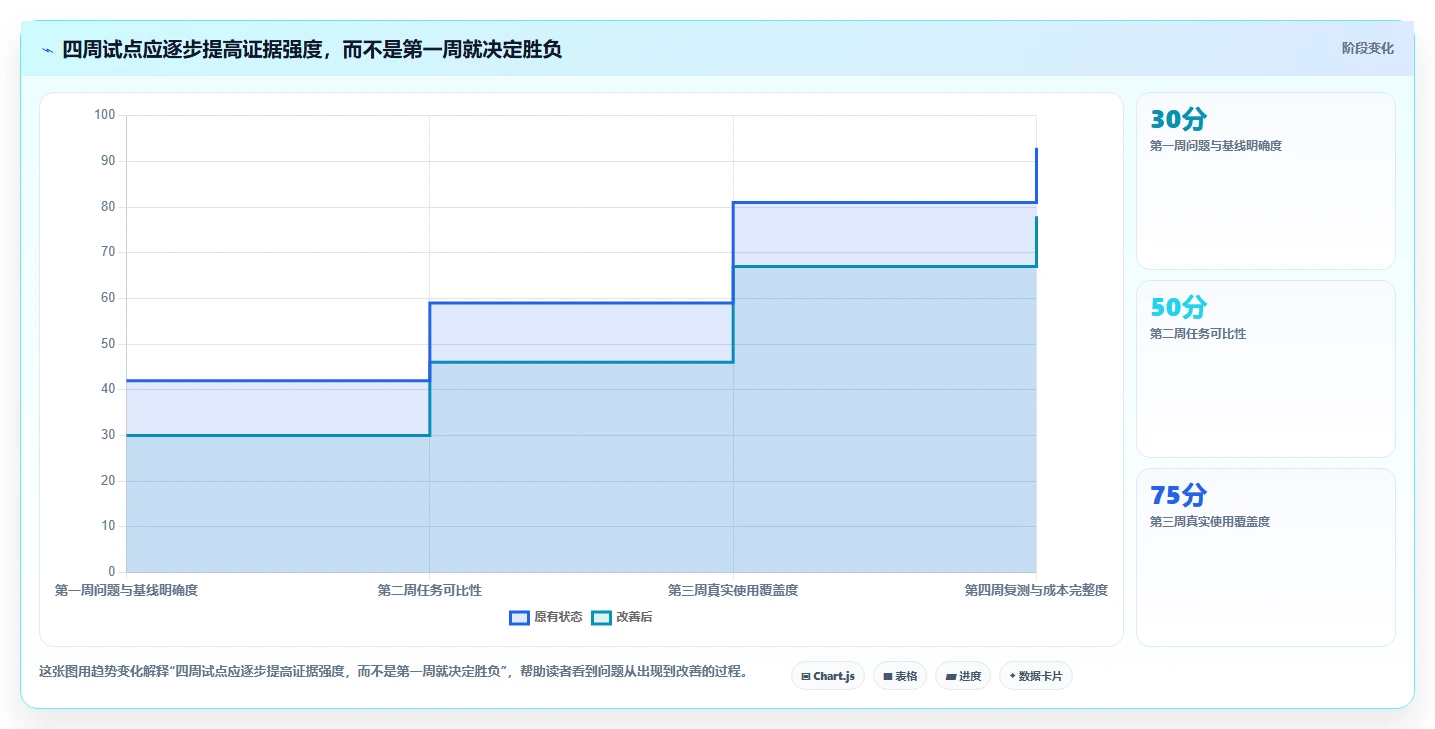Open the 50分 second-week card
The image size is (1435, 729).
point(1266,369)
